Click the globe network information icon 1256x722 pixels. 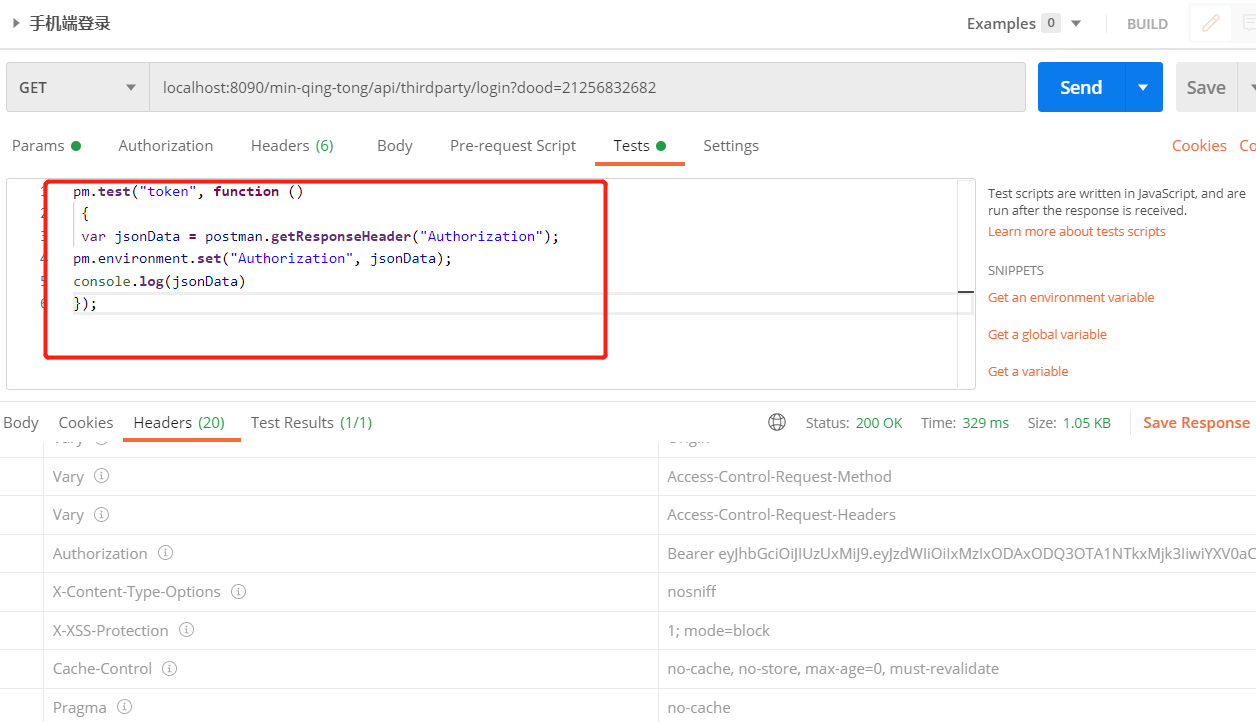pos(777,422)
